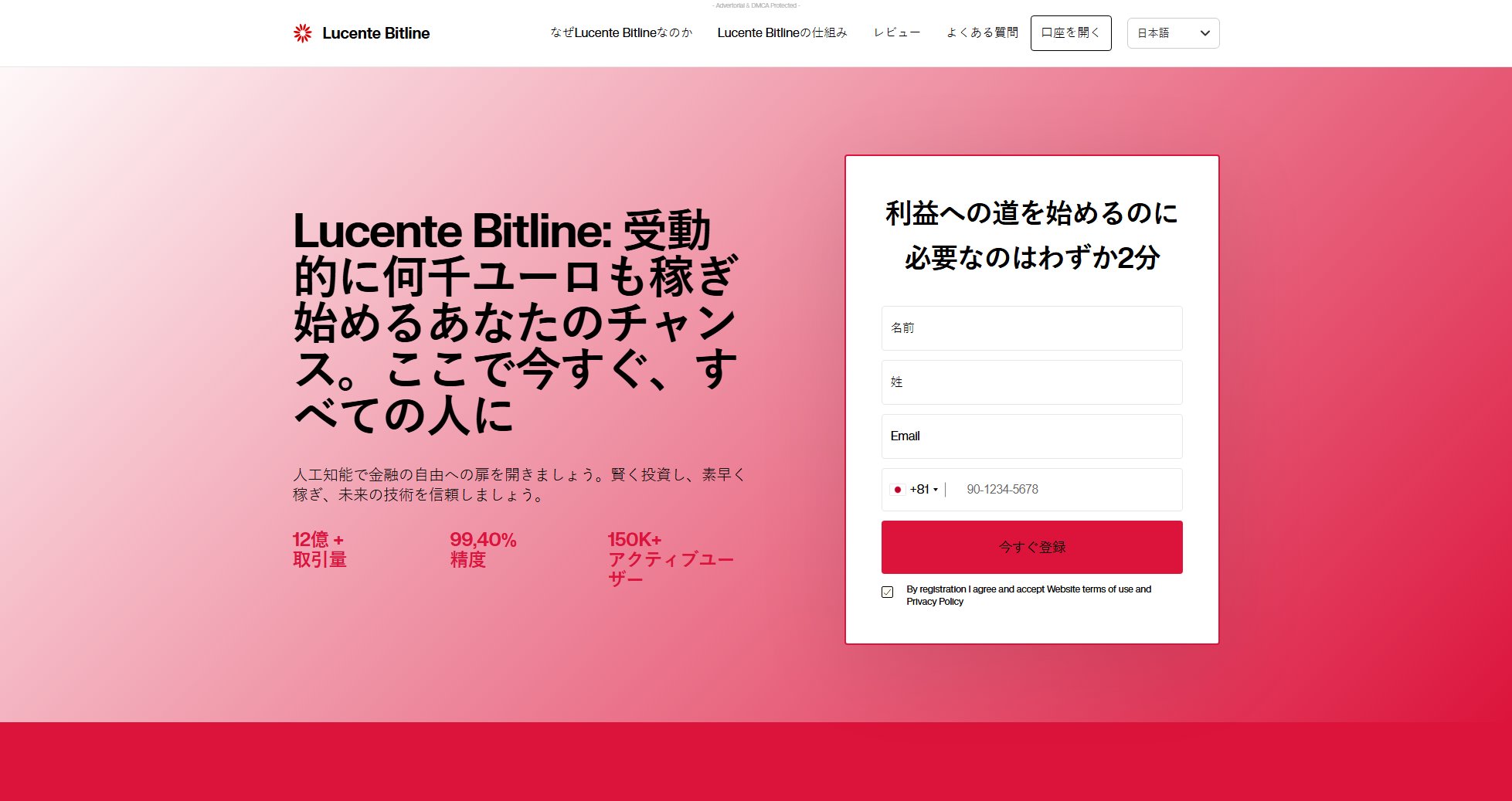Toggle the terms agreement checkbox

coord(888,592)
